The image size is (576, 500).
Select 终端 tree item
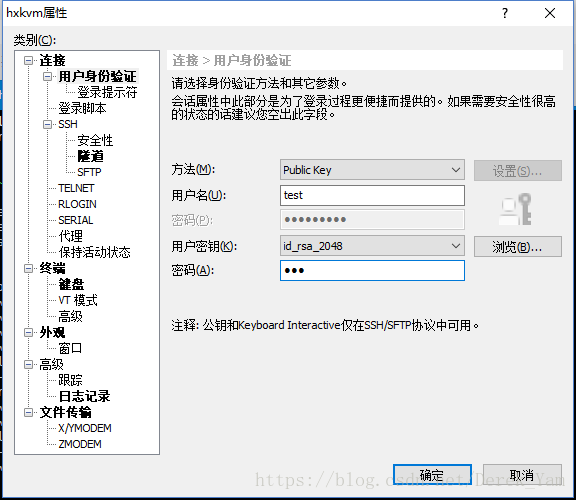tap(53, 268)
